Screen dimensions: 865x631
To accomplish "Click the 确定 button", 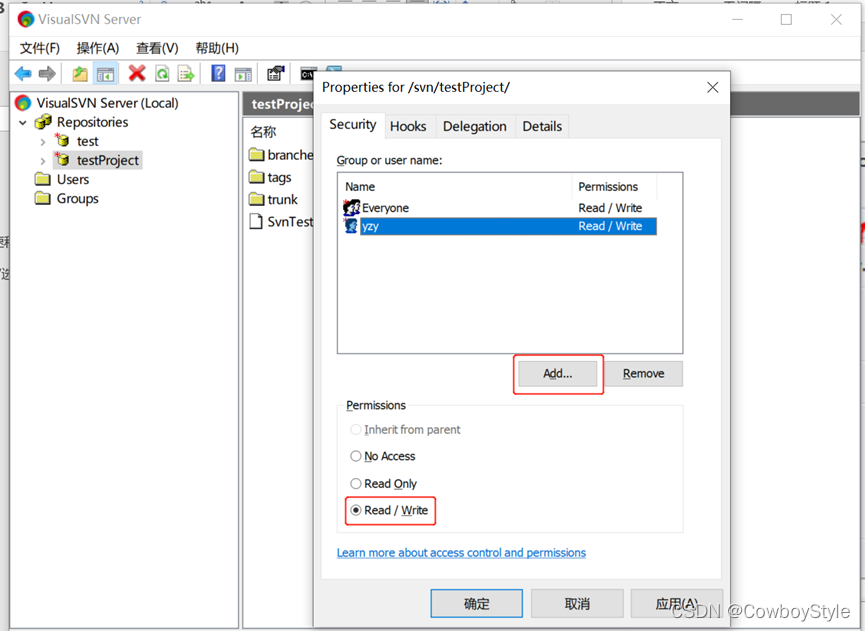I will click(477, 603).
